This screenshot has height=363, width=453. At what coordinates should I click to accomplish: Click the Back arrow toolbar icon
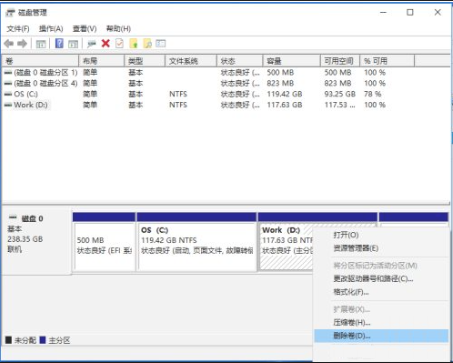pyautogui.click(x=9, y=43)
